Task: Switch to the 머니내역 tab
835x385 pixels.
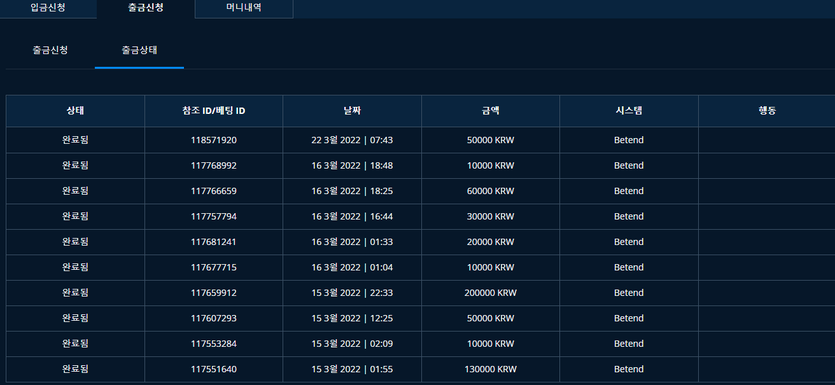Action: [244, 9]
